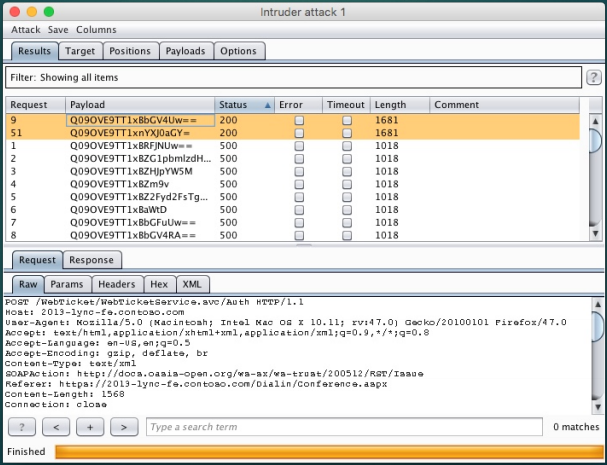607x465 pixels.
Task: Go to previous search match button
Action: pyautogui.click(x=56, y=427)
